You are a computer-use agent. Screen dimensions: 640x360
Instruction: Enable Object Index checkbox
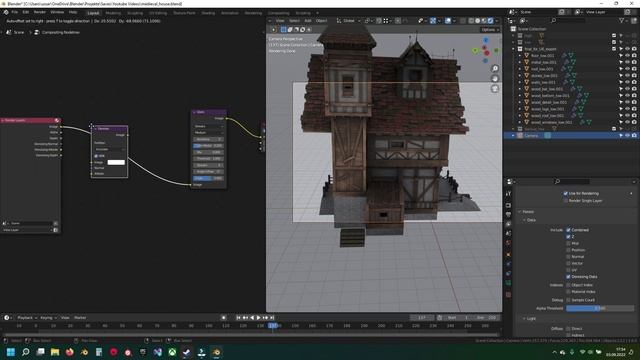tap(568, 285)
